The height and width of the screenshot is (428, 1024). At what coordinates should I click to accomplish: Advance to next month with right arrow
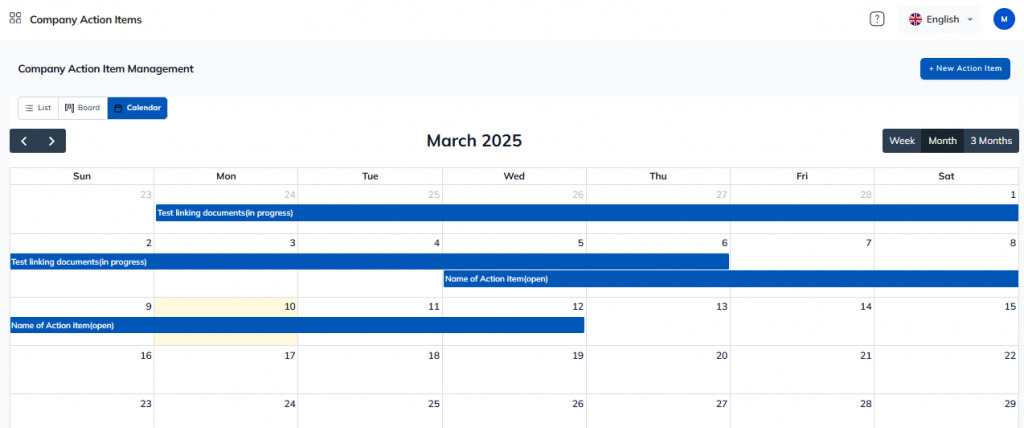coord(52,141)
